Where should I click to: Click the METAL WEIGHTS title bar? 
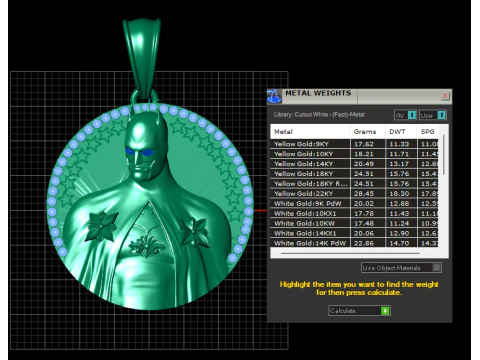tap(359, 96)
